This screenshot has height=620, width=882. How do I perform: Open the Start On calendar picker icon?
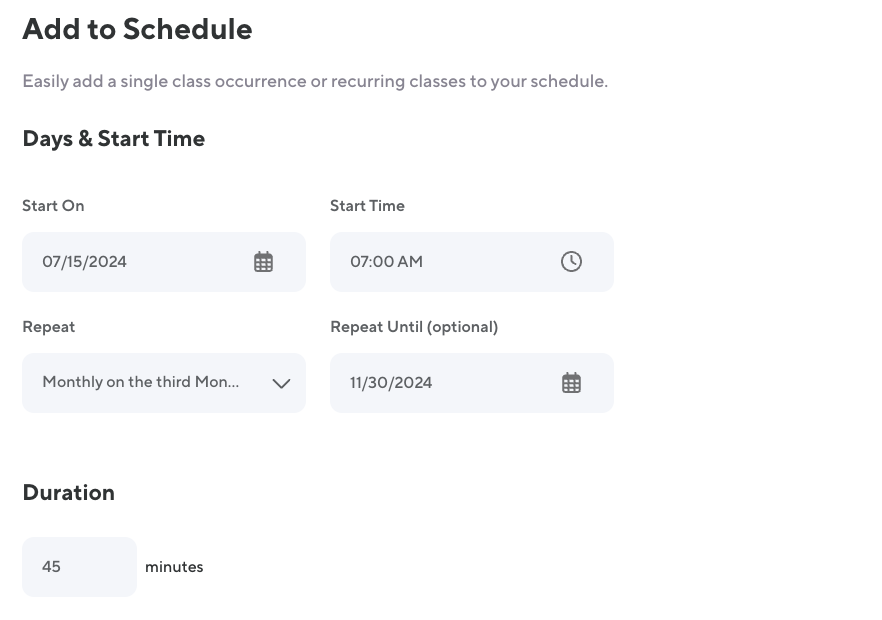click(263, 262)
